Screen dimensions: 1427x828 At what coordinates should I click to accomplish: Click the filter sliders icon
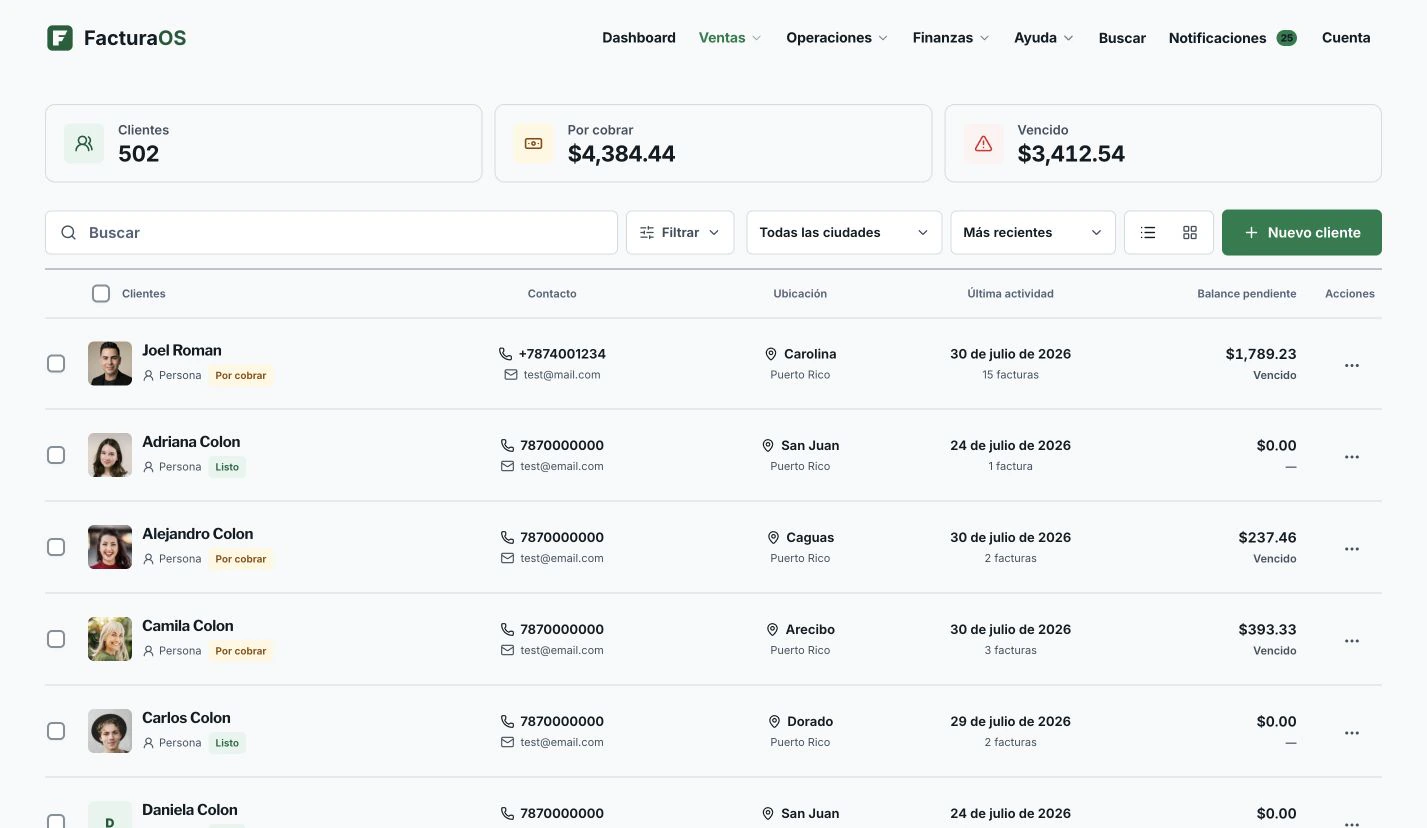(647, 232)
